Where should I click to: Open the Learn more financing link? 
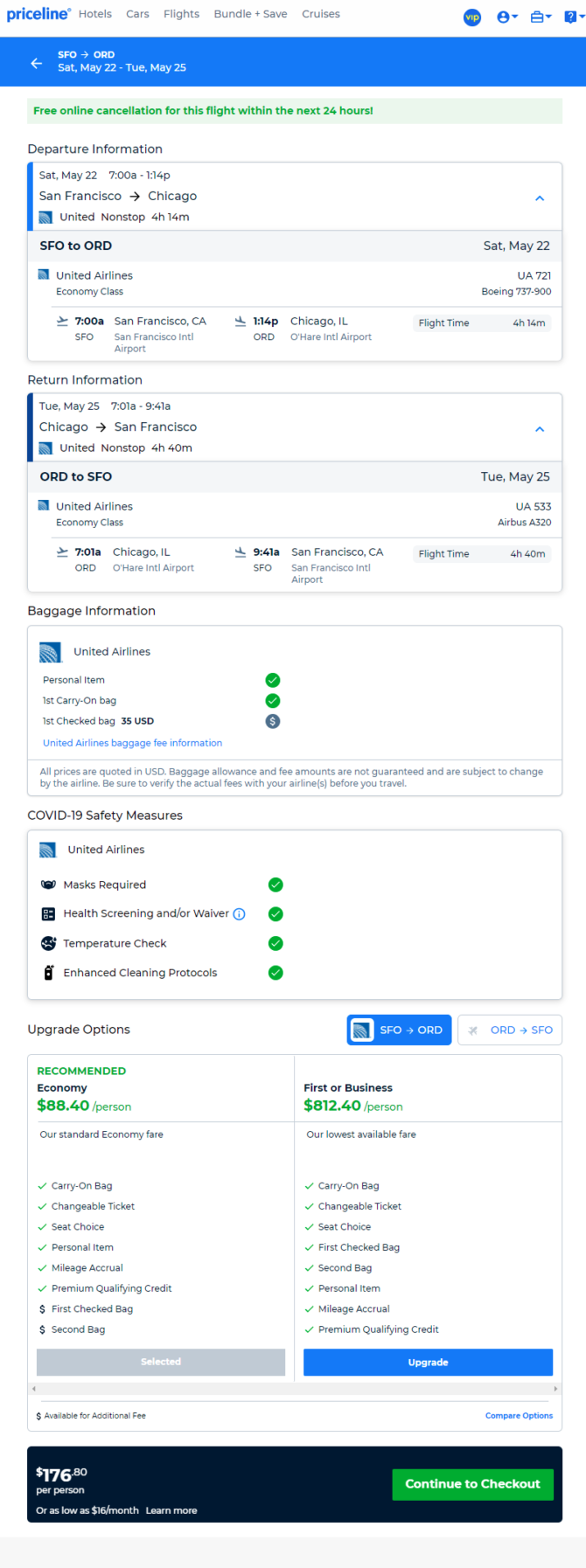coord(171,1510)
